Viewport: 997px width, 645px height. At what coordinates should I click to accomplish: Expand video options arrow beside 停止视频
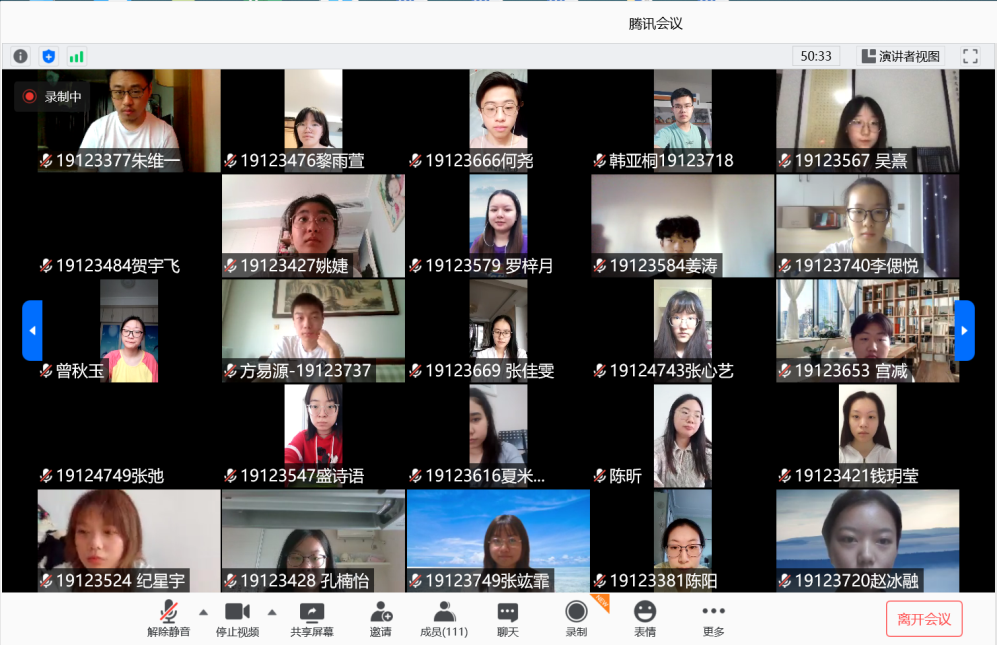click(272, 613)
